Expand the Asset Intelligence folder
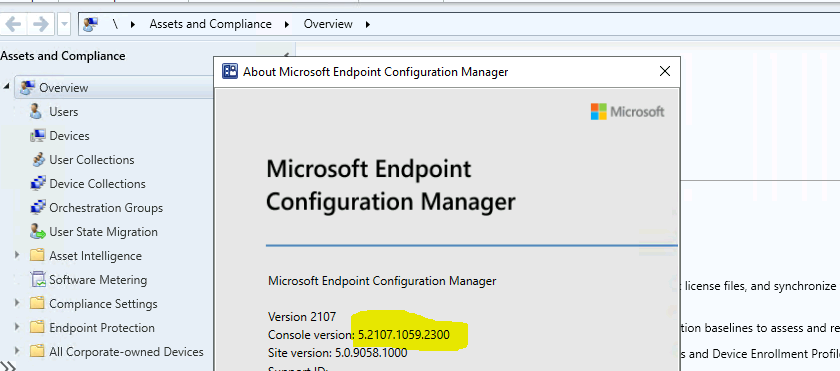This screenshot has width=840, height=371. pos(17,255)
